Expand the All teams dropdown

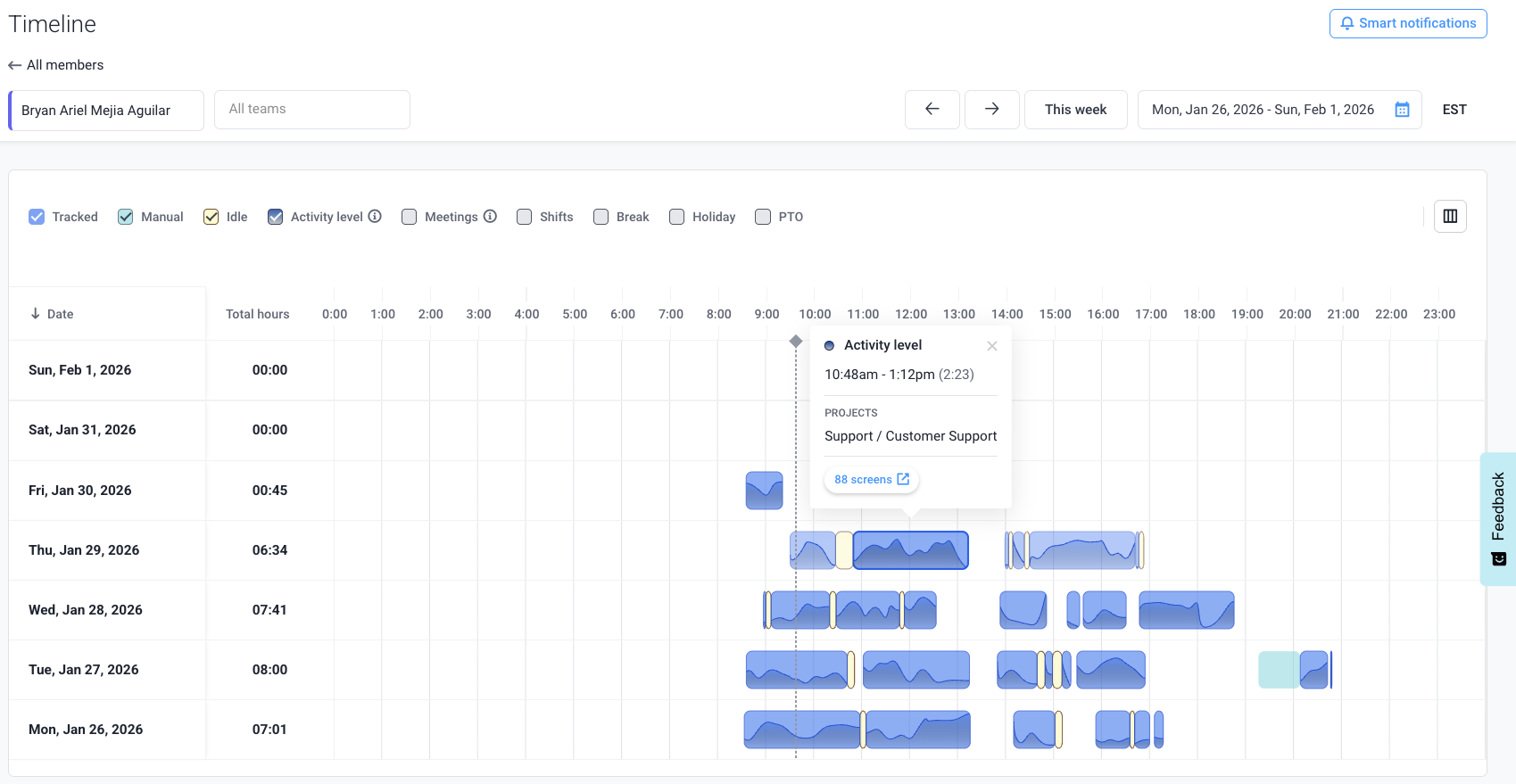point(311,110)
